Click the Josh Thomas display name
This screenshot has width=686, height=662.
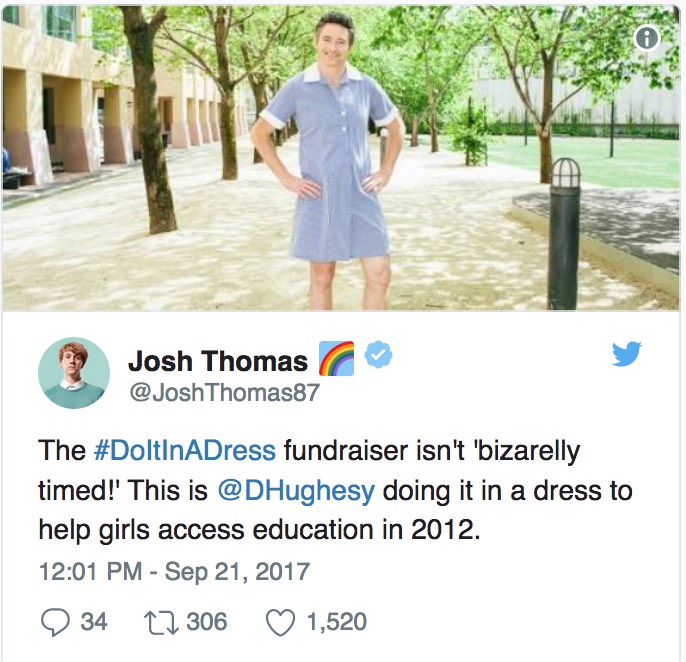[218, 361]
